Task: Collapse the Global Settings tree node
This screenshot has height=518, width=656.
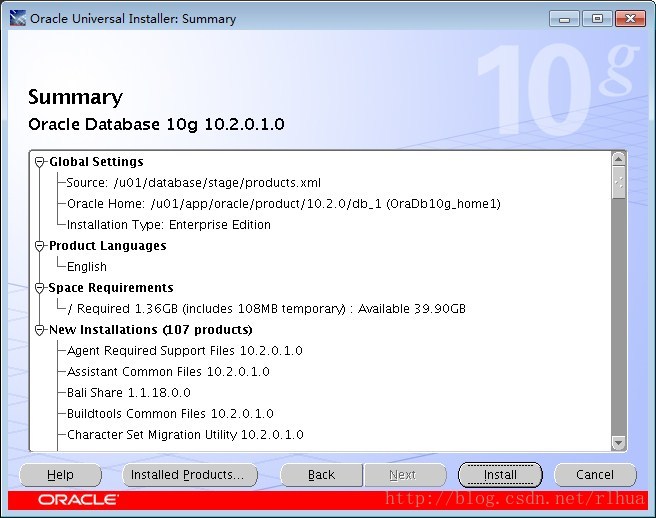Action: tap(39, 162)
